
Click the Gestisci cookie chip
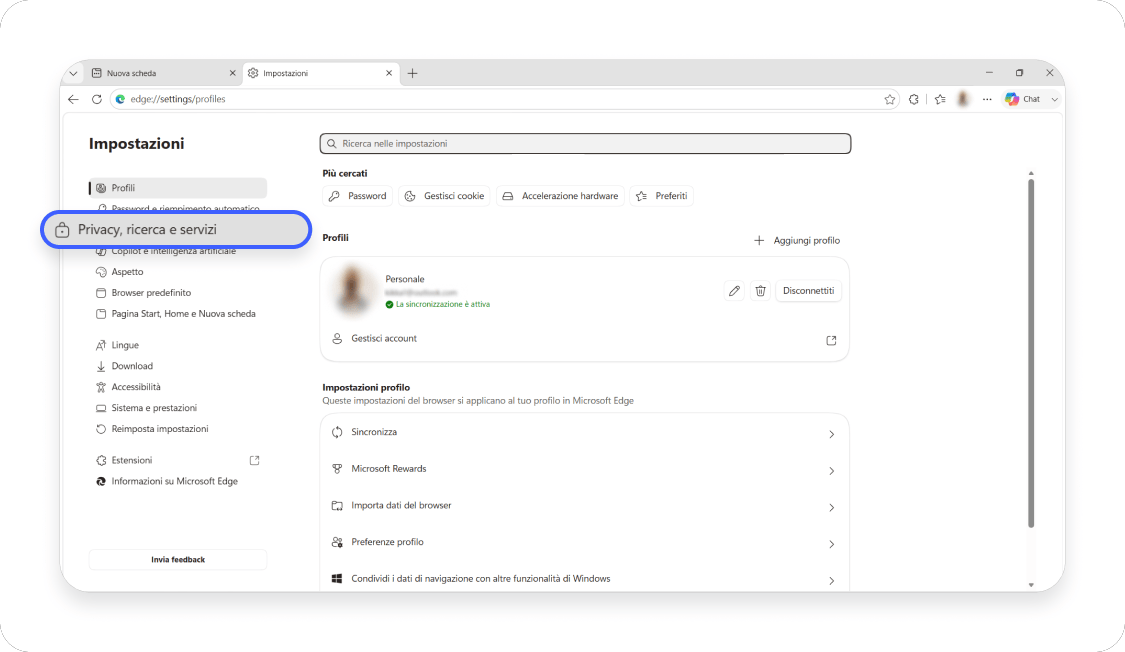[444, 196]
